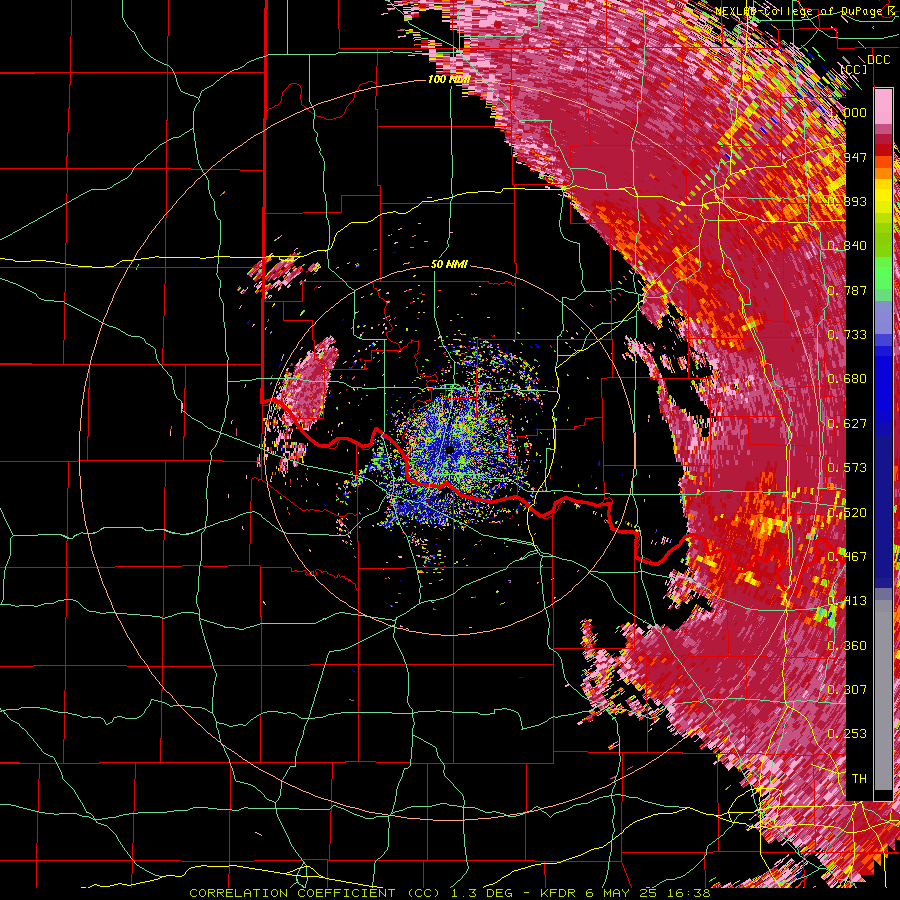
Task: Click the 0.733 value on color scale
Action: pyautogui.click(x=847, y=335)
